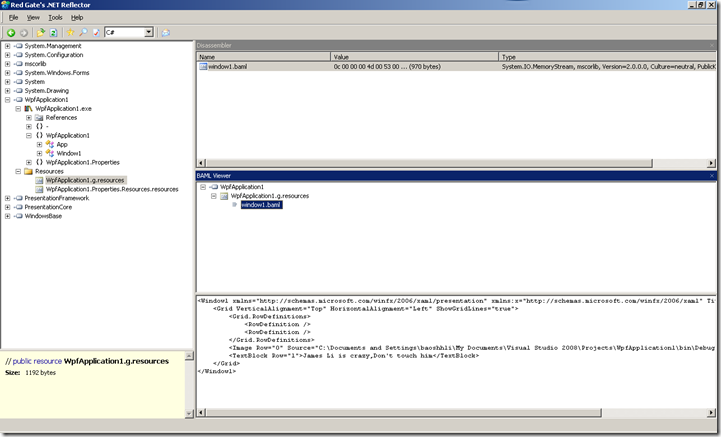Image resolution: width=721 pixels, height=437 pixels.
Task: Open the View menu
Action: (33, 17)
